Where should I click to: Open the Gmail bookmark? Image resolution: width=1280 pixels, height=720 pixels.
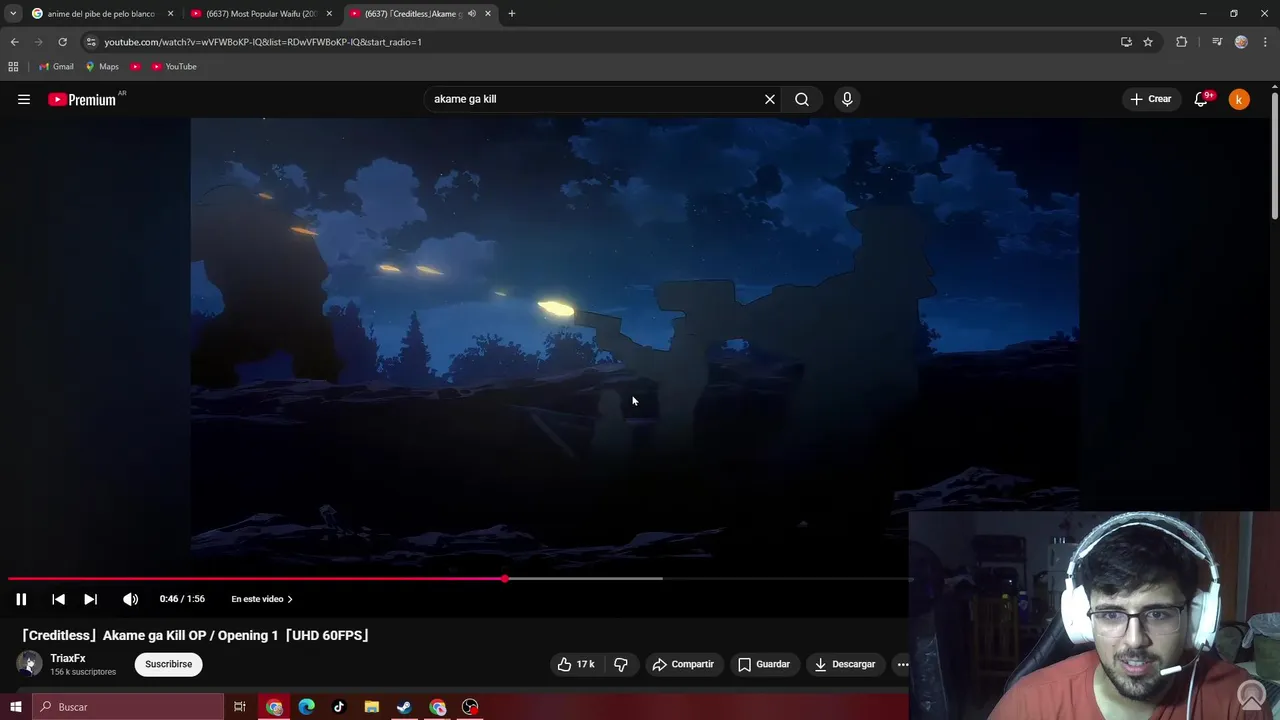56,67
